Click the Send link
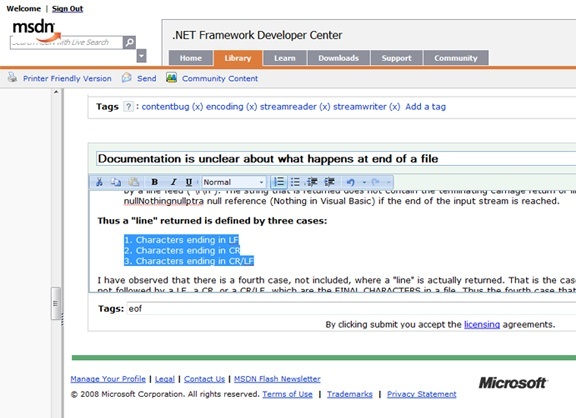 [x=147, y=79]
